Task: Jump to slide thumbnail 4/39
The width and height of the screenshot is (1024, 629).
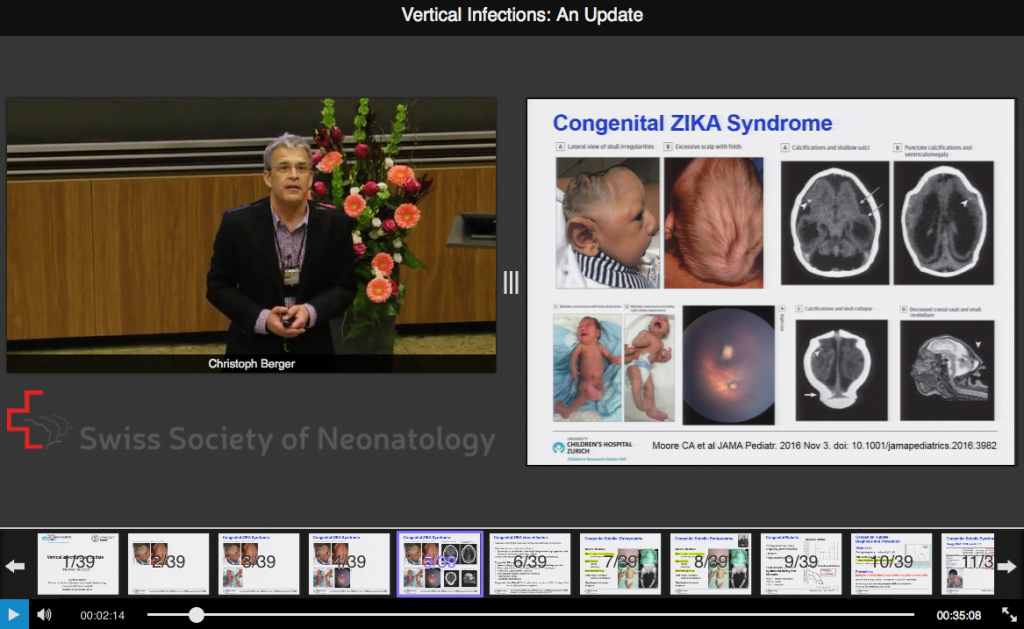Action: tap(349, 564)
